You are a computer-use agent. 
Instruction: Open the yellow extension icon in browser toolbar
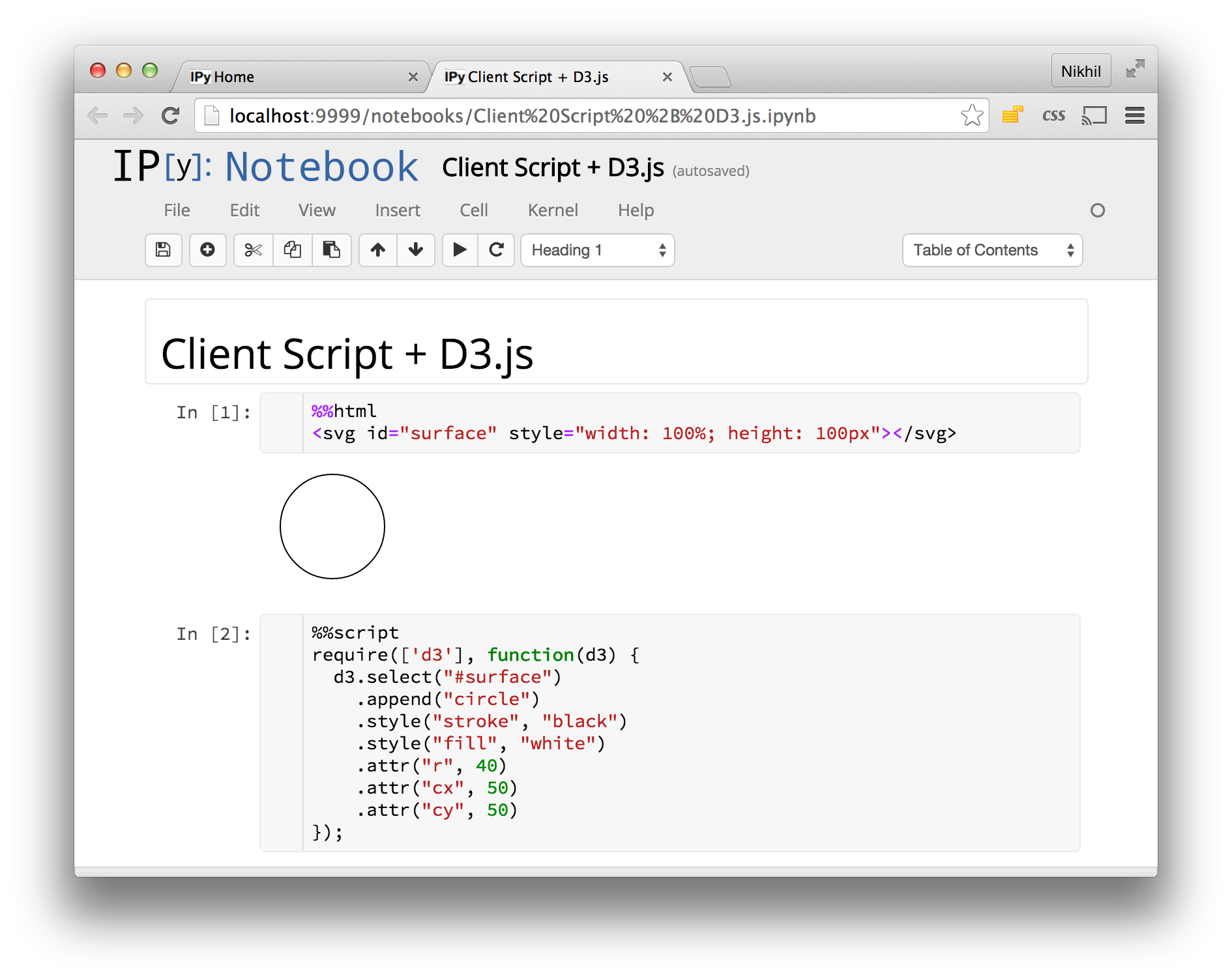click(1012, 115)
